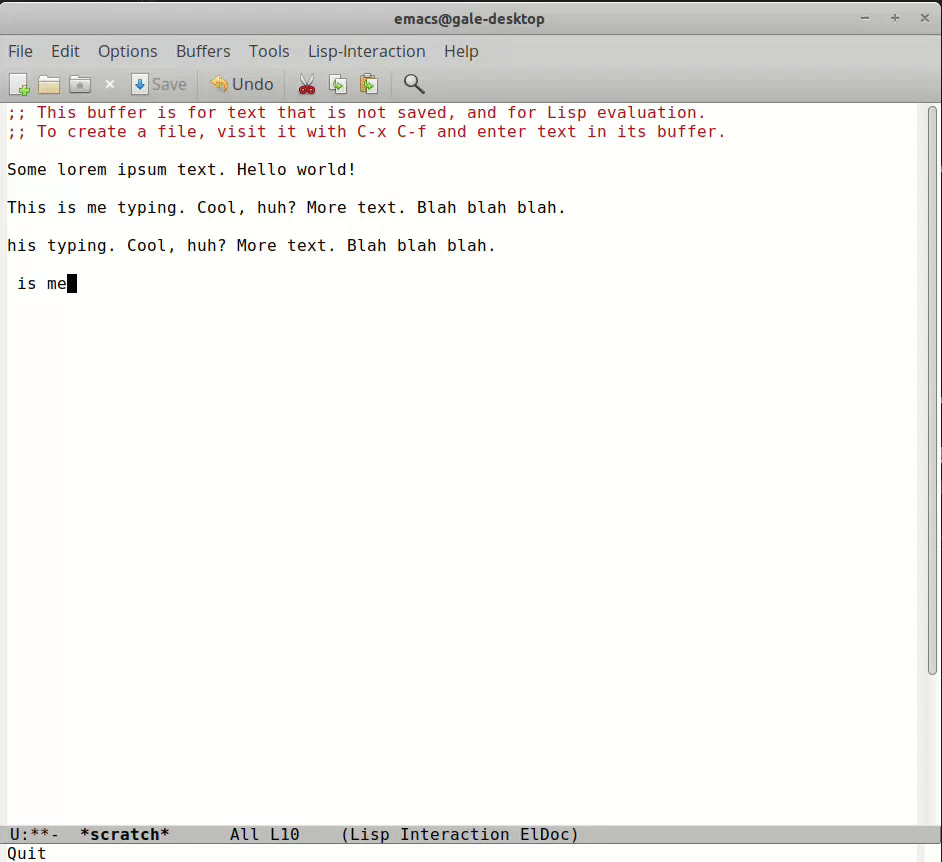Screen dimensions: 942x862
Task: Open the Edit menu
Action: point(64,51)
